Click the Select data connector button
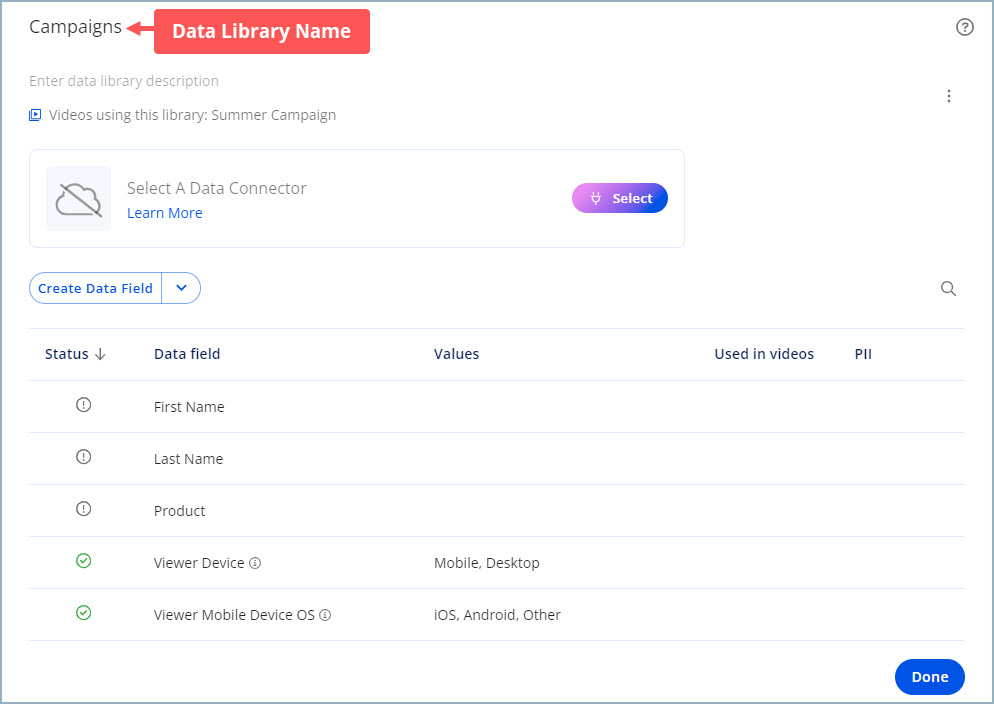The height and width of the screenshot is (704, 994). (x=619, y=198)
